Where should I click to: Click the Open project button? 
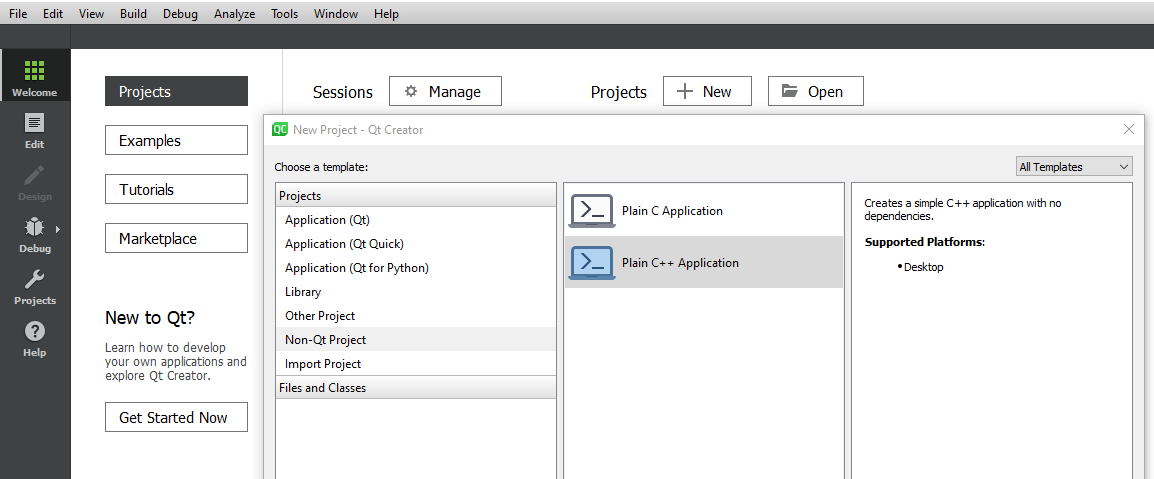point(815,91)
